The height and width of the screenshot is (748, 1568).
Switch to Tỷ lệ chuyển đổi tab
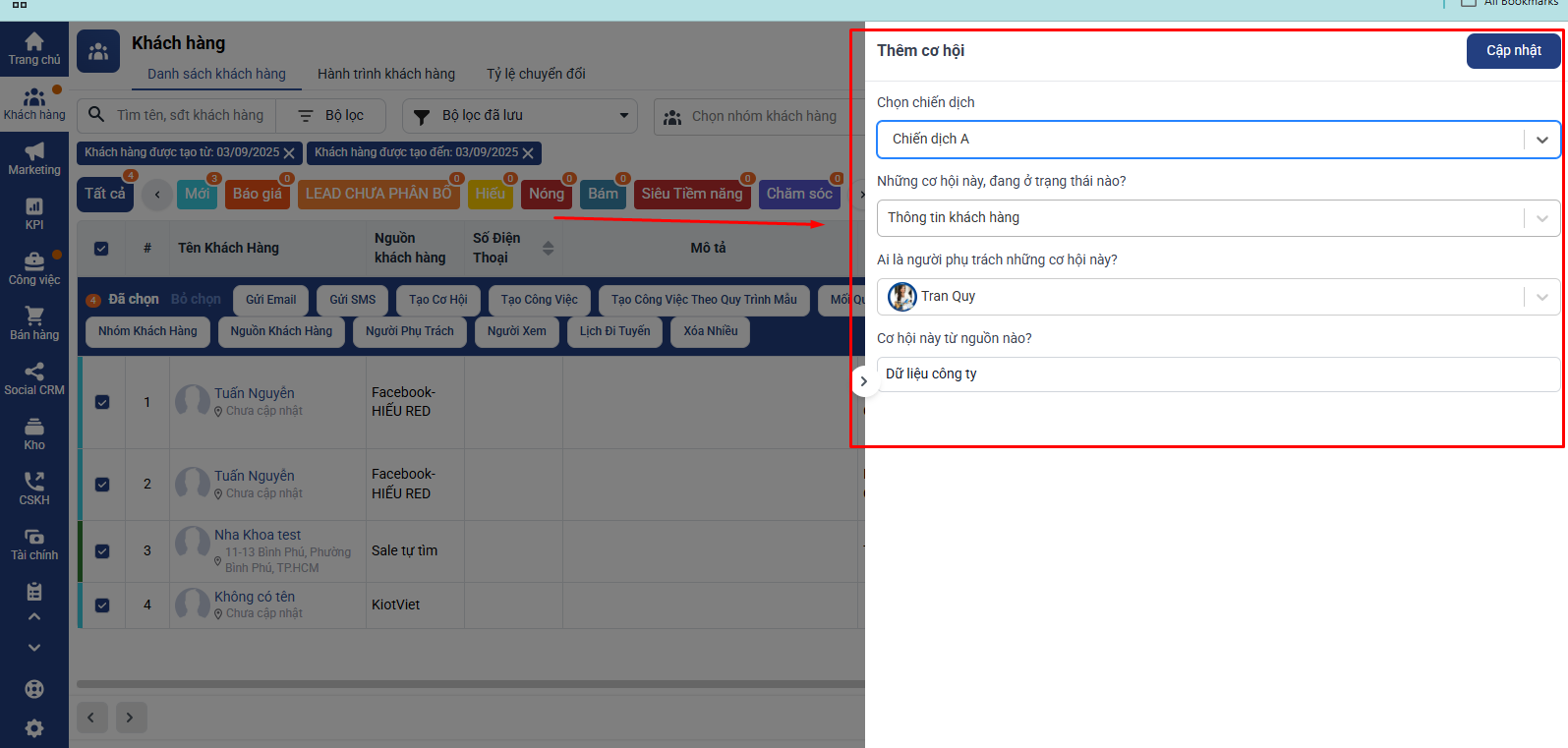pos(536,74)
